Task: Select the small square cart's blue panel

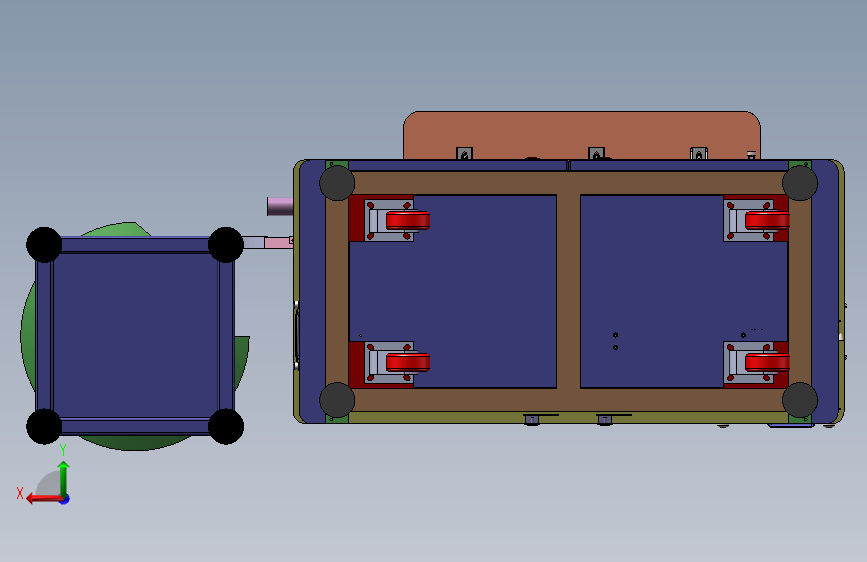Action: pos(136,335)
